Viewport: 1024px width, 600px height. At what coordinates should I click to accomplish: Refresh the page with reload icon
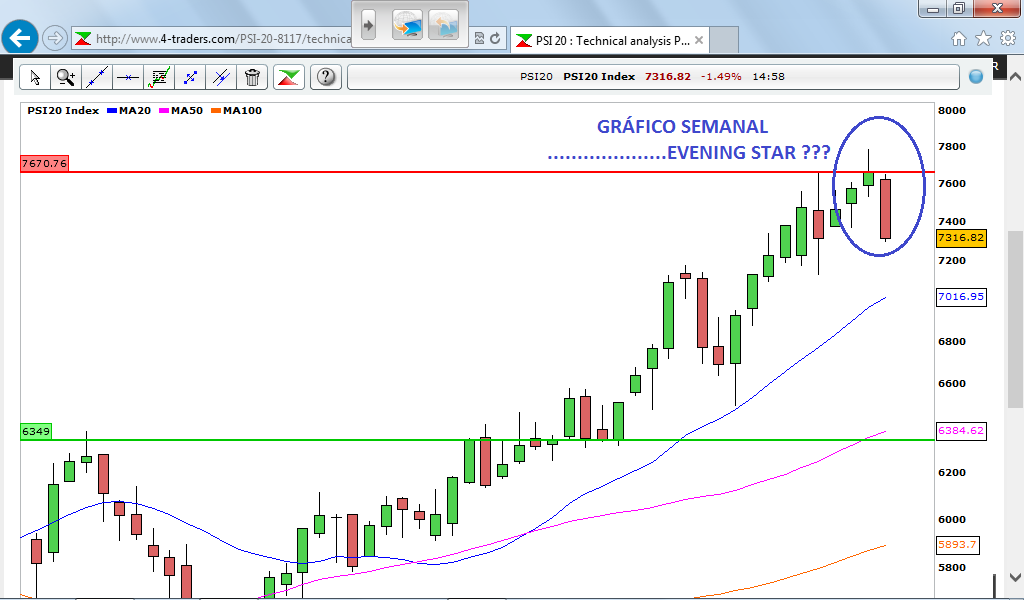(495, 39)
